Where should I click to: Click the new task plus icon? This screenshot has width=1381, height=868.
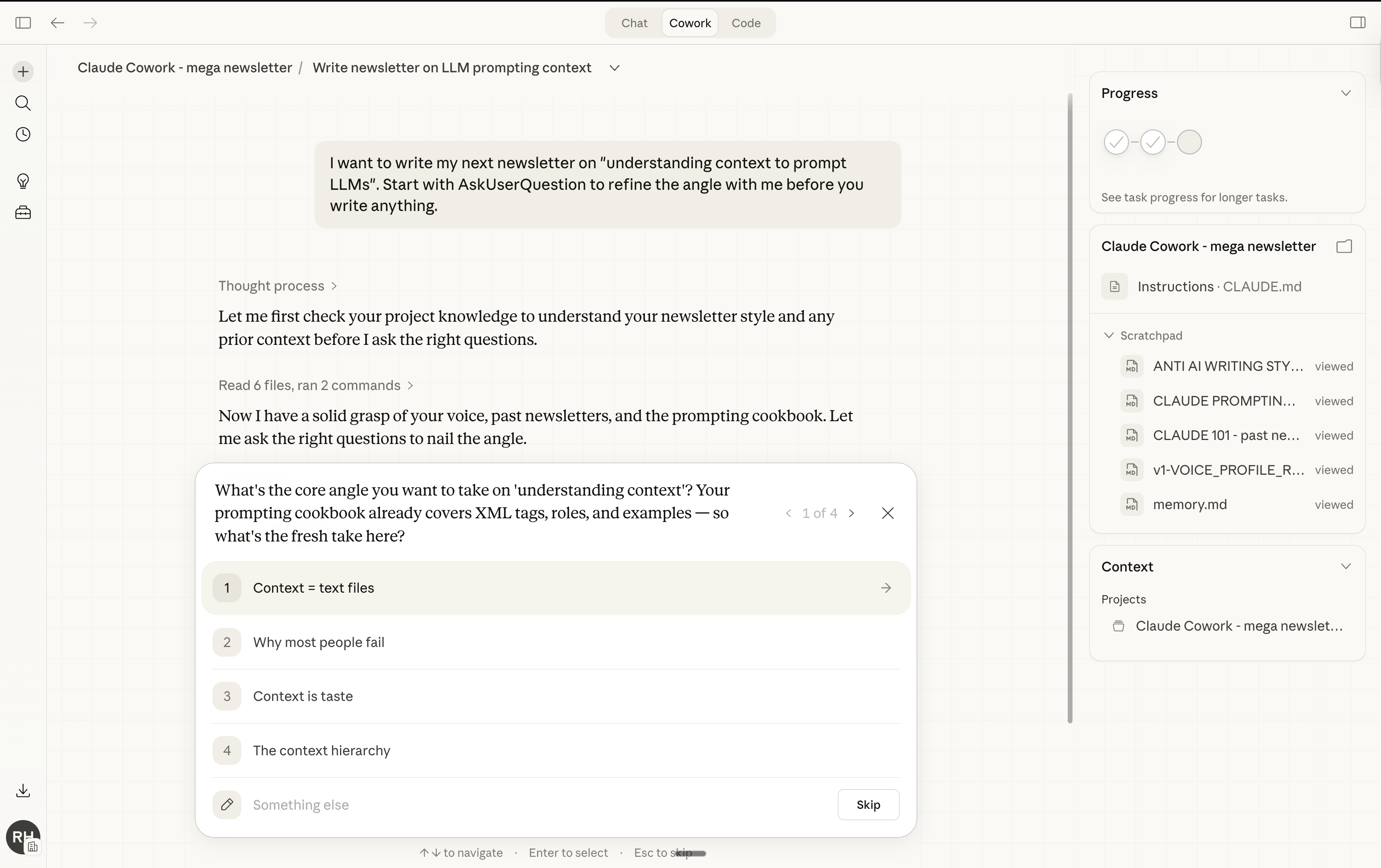[23, 72]
